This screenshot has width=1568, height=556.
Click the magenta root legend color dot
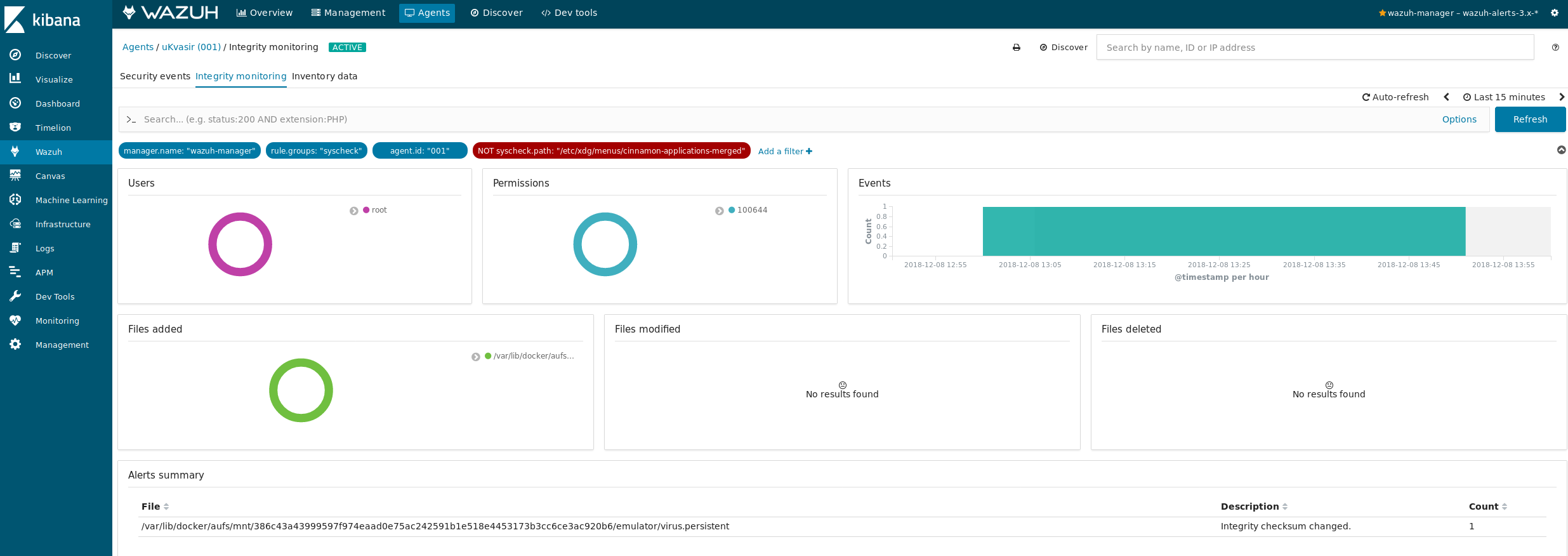coord(366,210)
